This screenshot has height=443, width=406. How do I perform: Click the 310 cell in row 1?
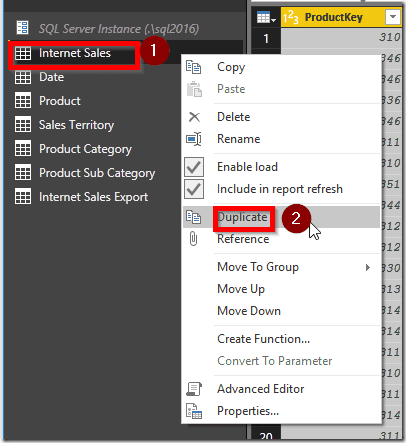(x=341, y=37)
